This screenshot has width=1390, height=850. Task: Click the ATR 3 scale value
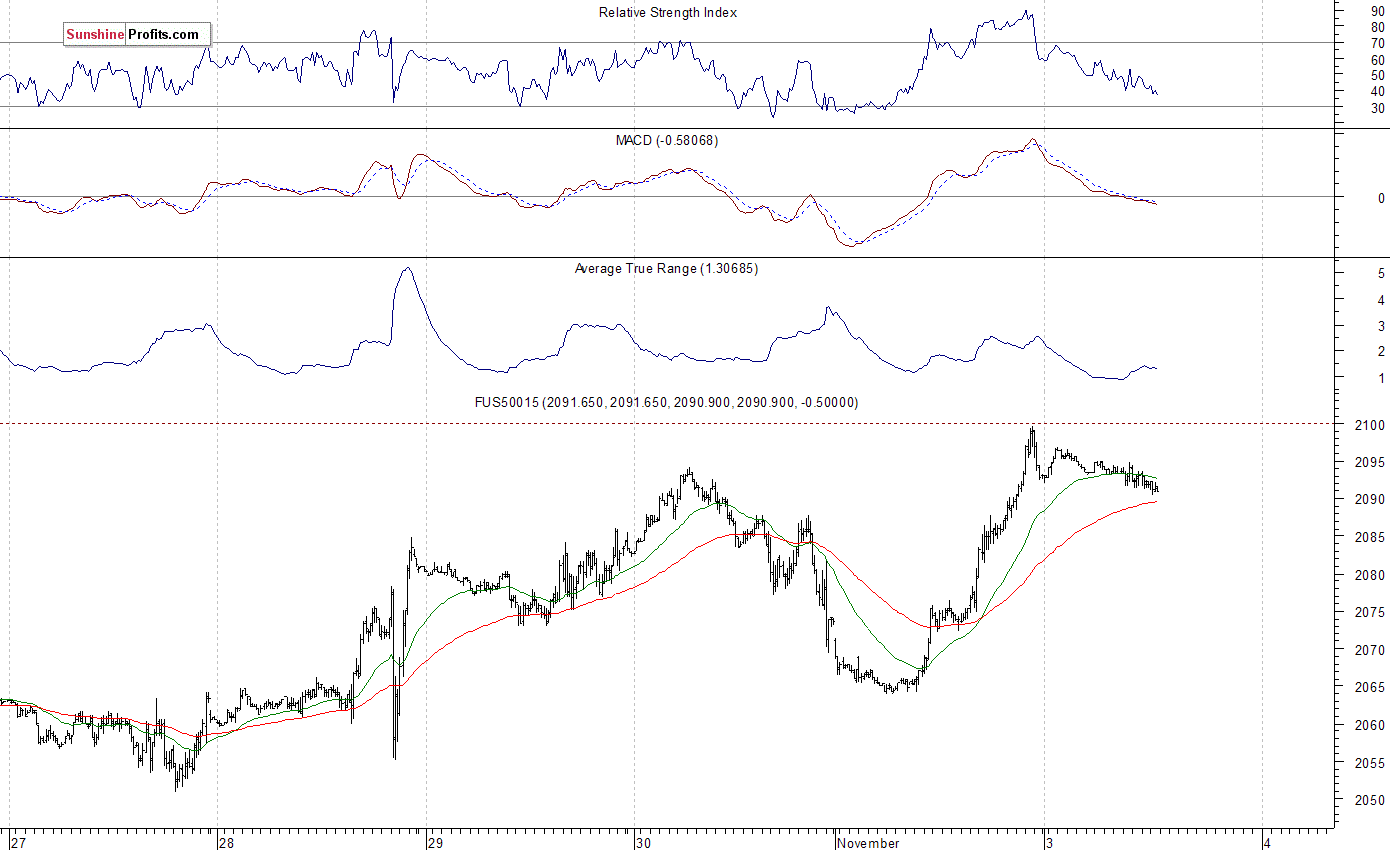[x=1381, y=326]
